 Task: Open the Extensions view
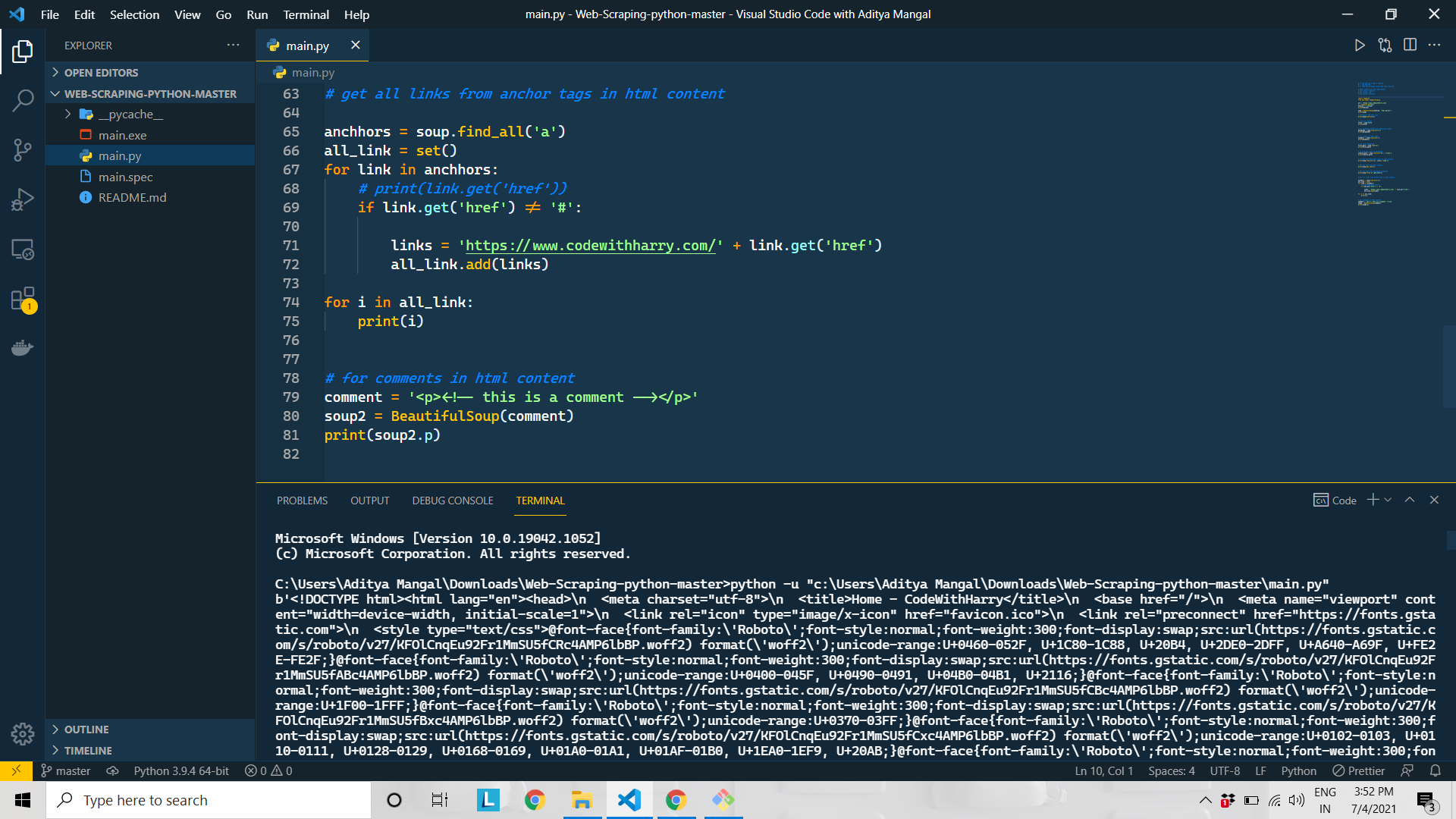23,299
